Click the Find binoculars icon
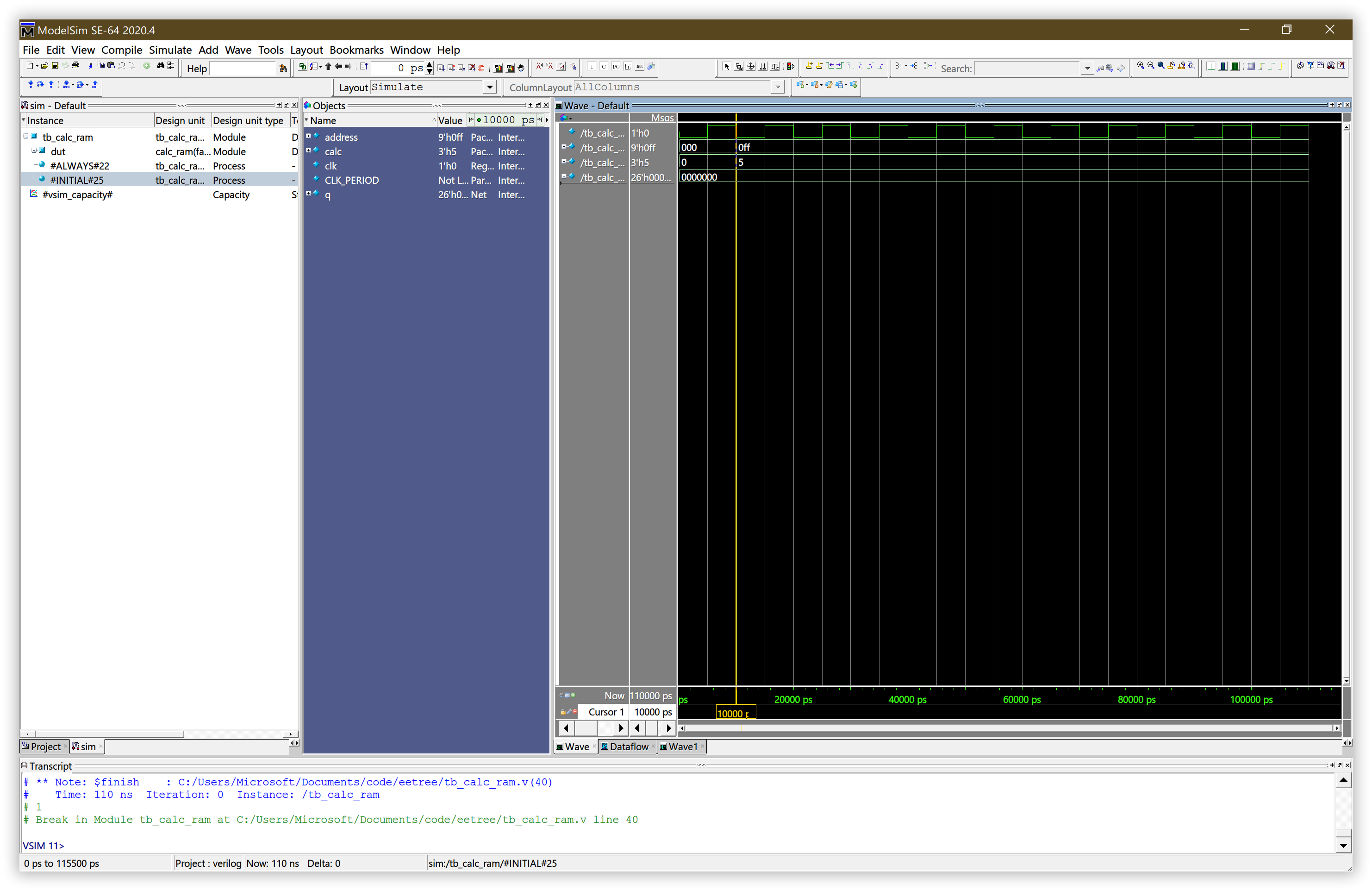Image resolution: width=1372 pixels, height=891 pixels. click(x=161, y=66)
